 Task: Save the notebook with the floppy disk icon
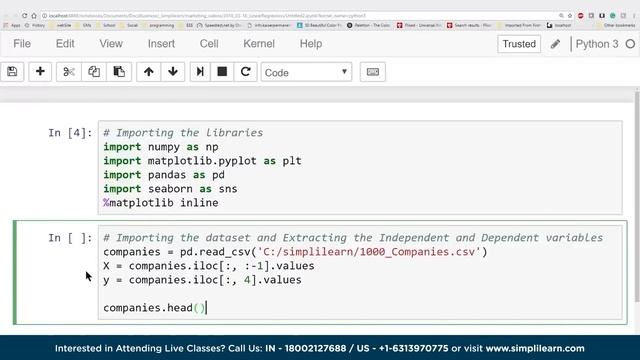(12, 72)
